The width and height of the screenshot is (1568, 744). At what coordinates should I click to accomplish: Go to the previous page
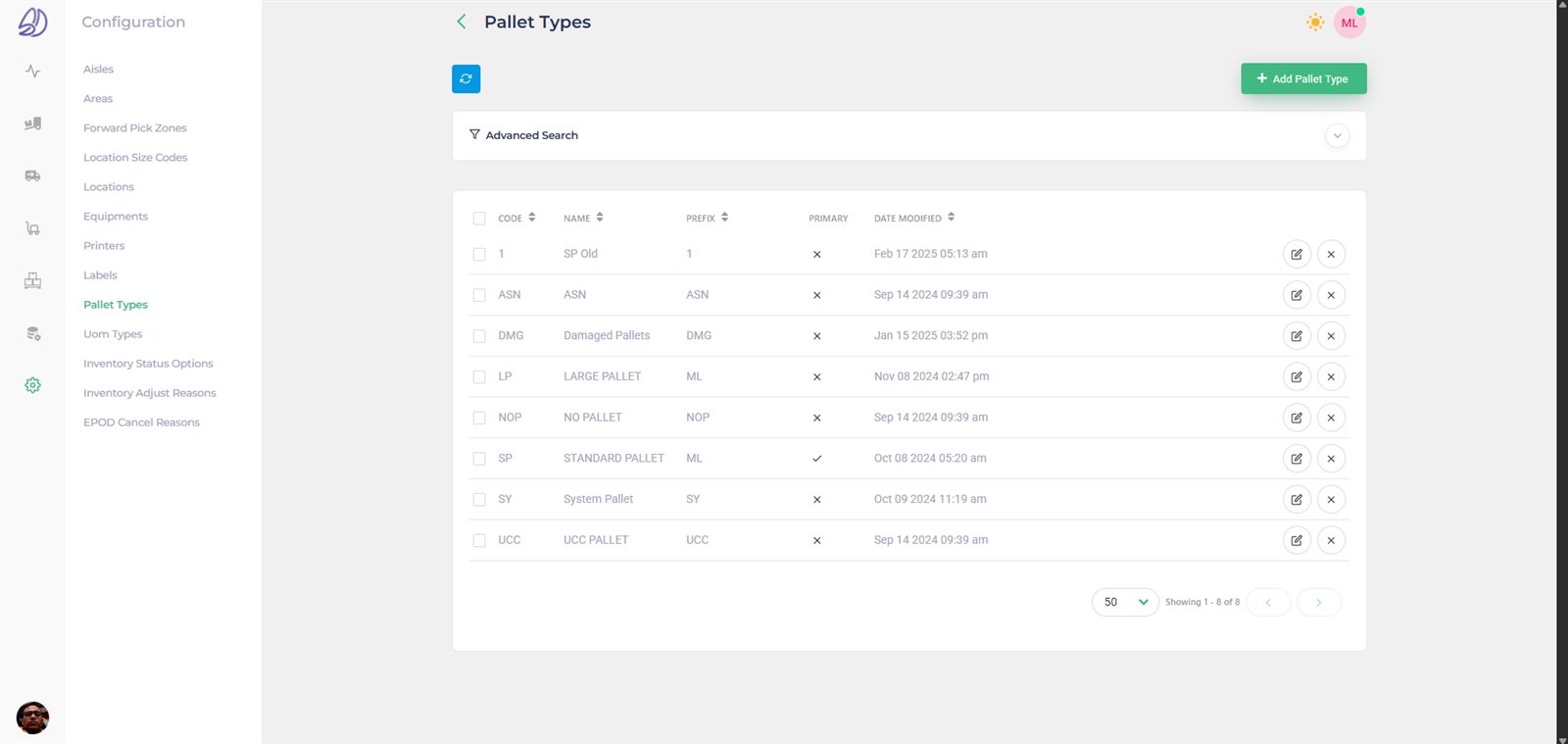(x=1268, y=602)
